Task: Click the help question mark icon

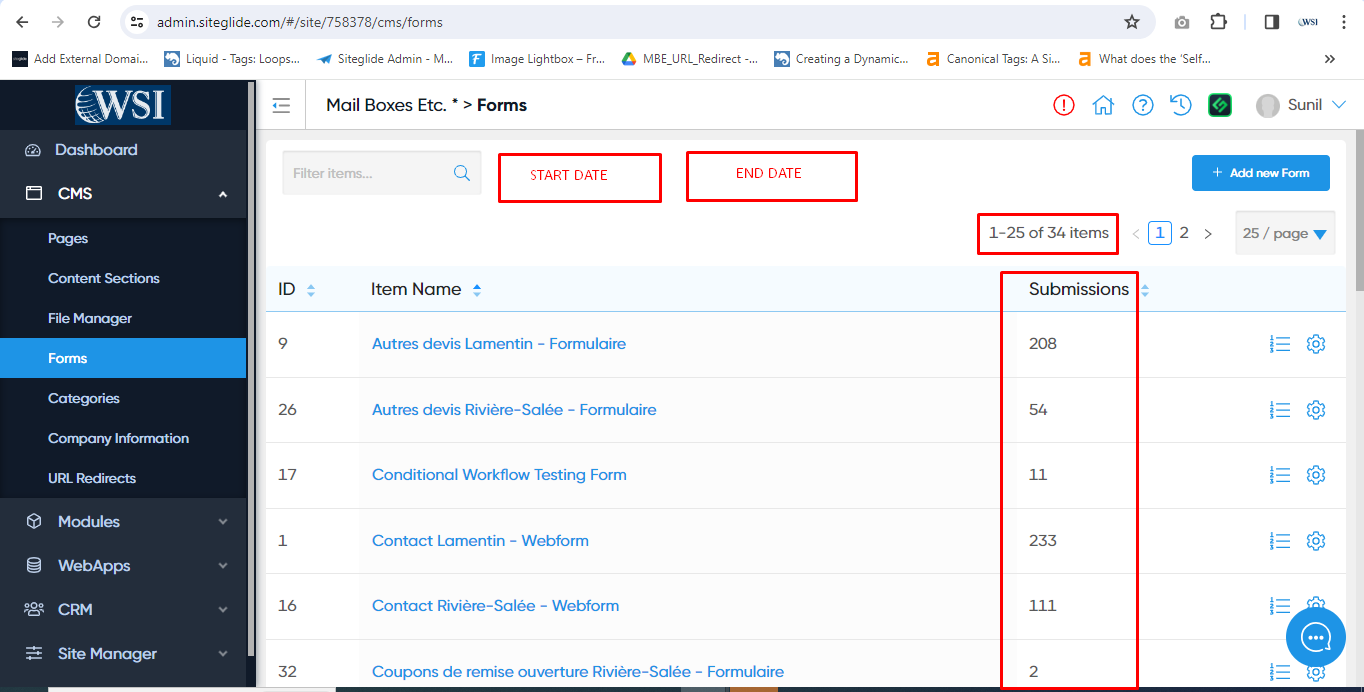Action: tap(1142, 105)
